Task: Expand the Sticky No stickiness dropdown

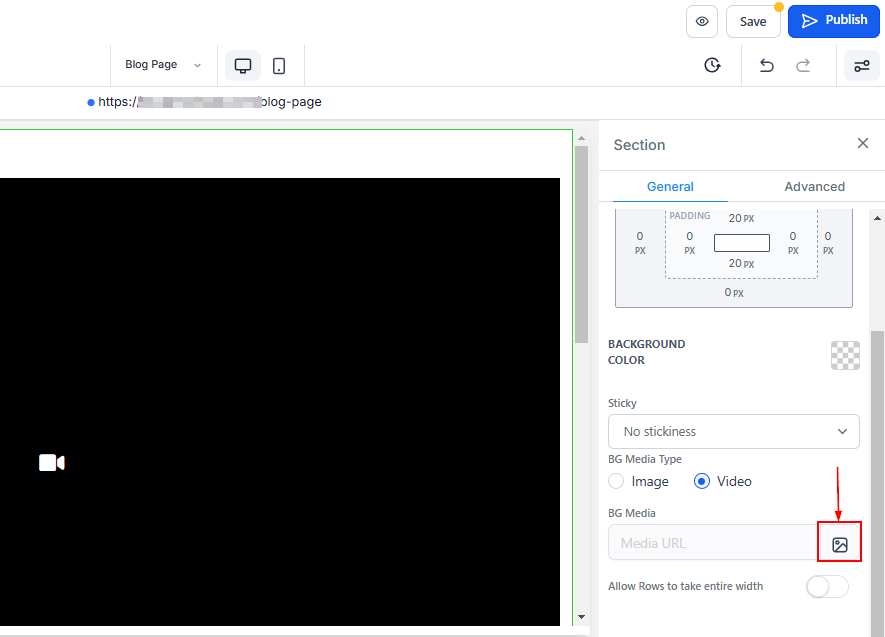Action: click(x=733, y=432)
